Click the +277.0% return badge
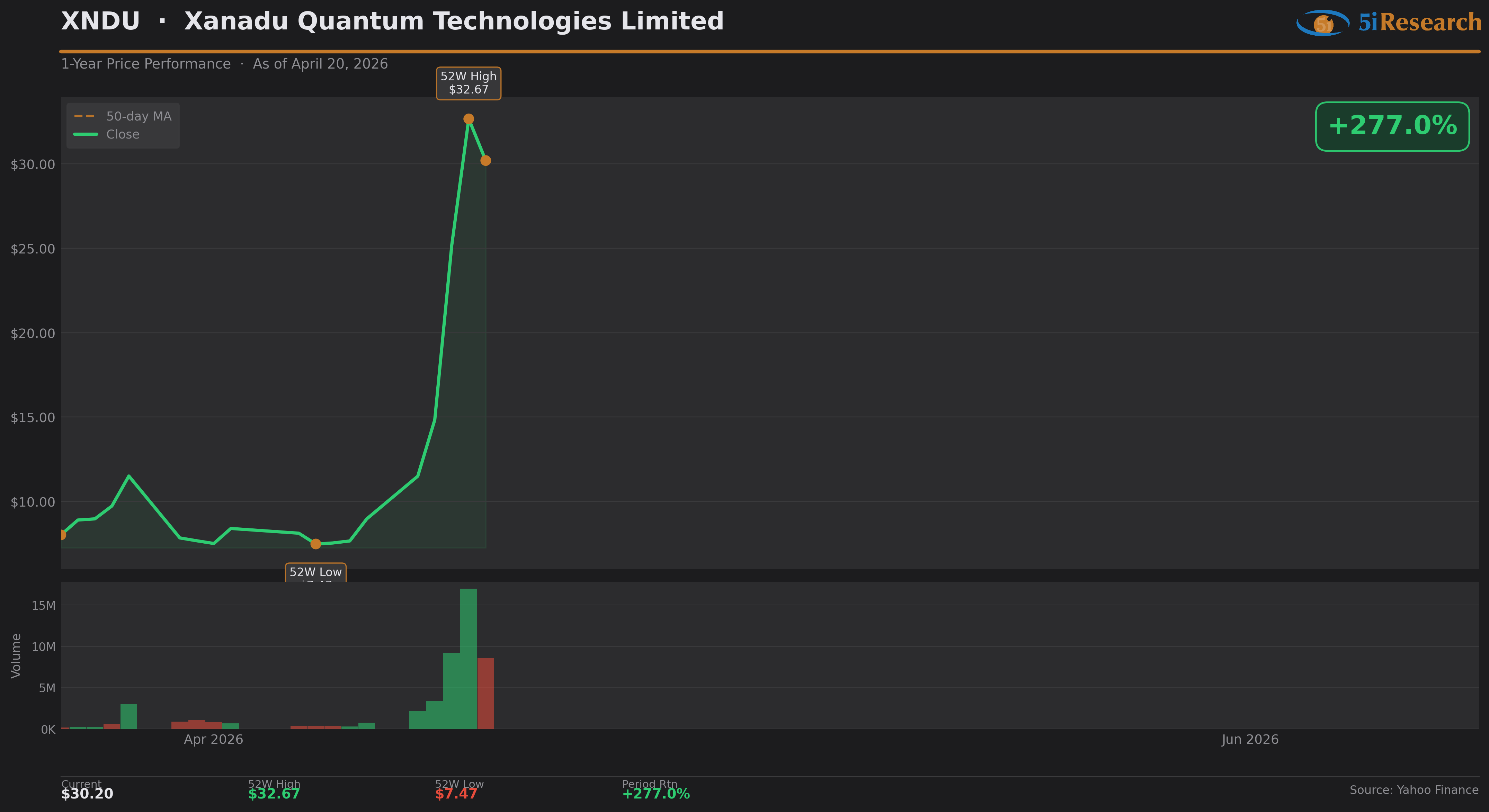This screenshot has width=1489, height=812. click(x=1392, y=127)
